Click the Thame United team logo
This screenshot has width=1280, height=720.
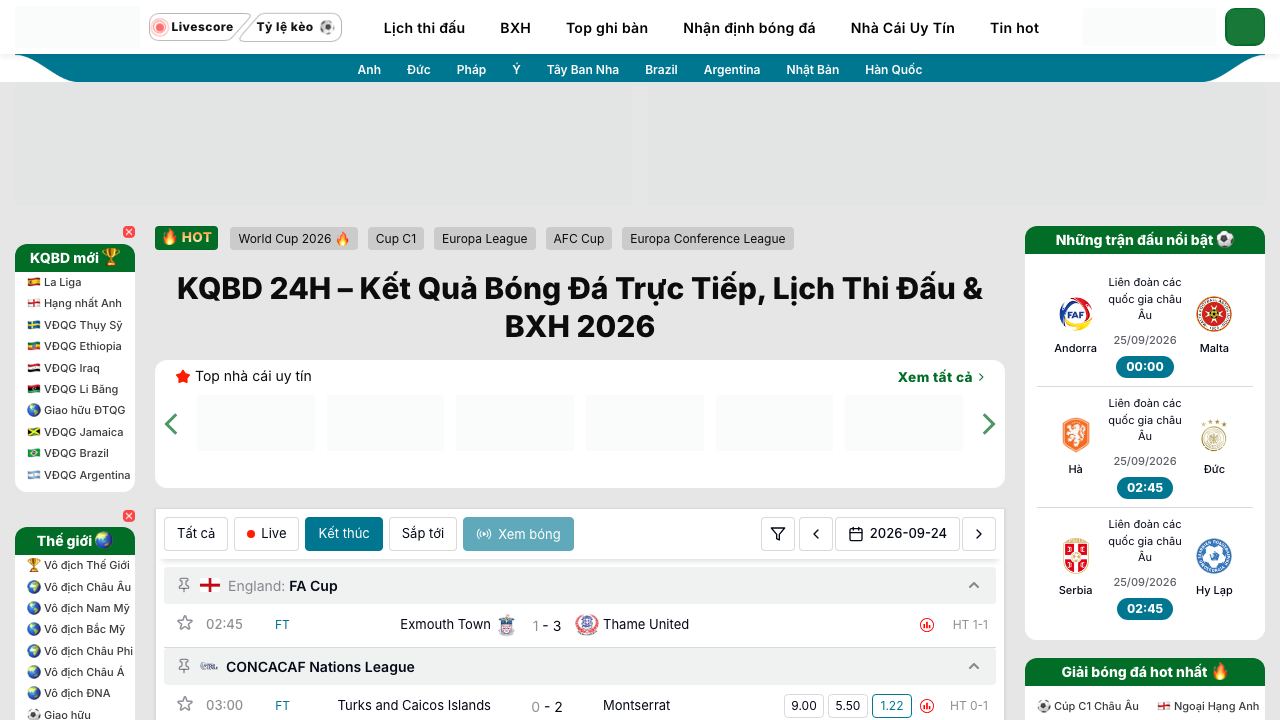tap(587, 625)
